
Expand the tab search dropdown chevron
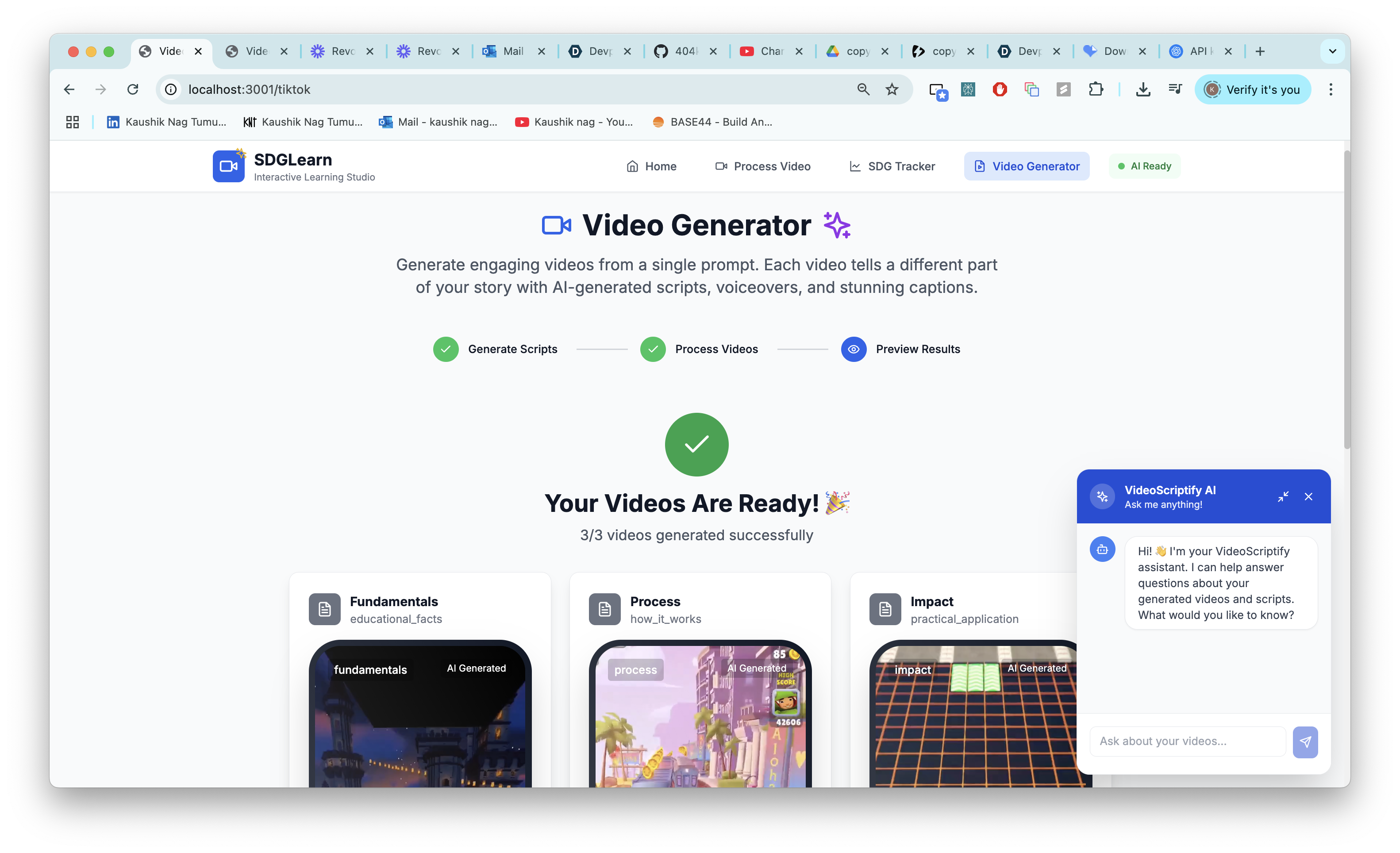point(1332,51)
